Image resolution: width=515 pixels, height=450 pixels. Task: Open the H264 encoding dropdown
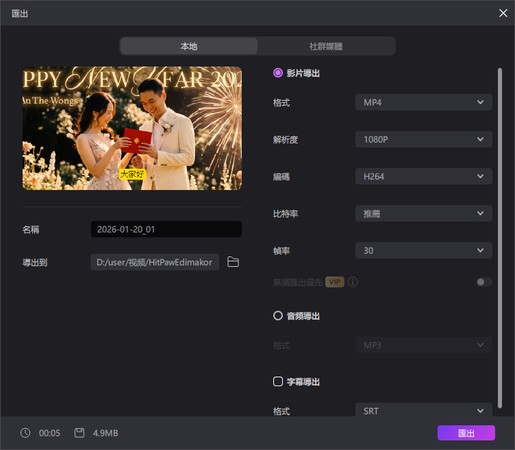(423, 176)
